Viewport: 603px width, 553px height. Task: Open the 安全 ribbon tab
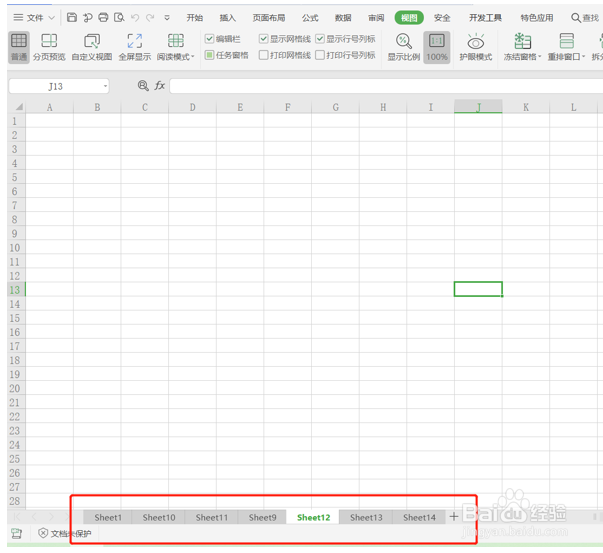[x=442, y=18]
